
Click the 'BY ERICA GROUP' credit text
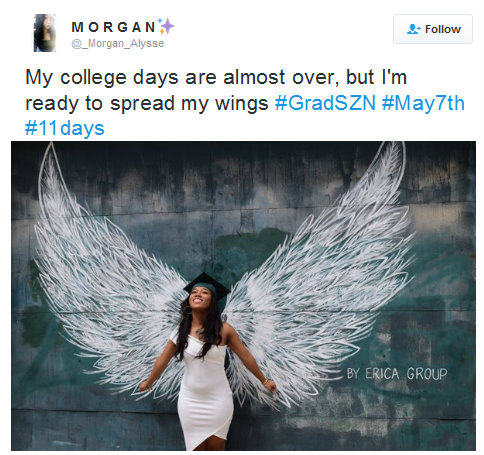click(x=397, y=374)
